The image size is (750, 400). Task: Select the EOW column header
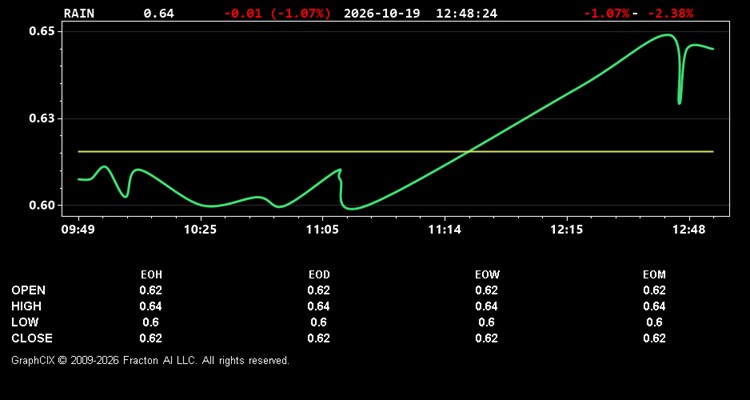[x=487, y=275]
